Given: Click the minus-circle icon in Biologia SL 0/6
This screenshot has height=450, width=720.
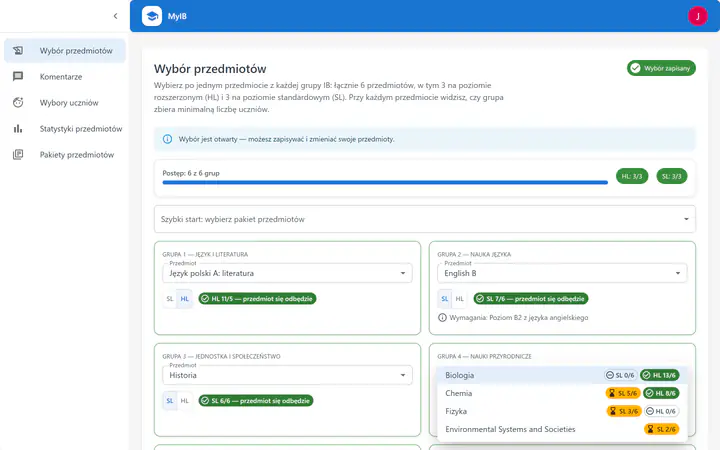Looking at the screenshot, I should pos(610,375).
